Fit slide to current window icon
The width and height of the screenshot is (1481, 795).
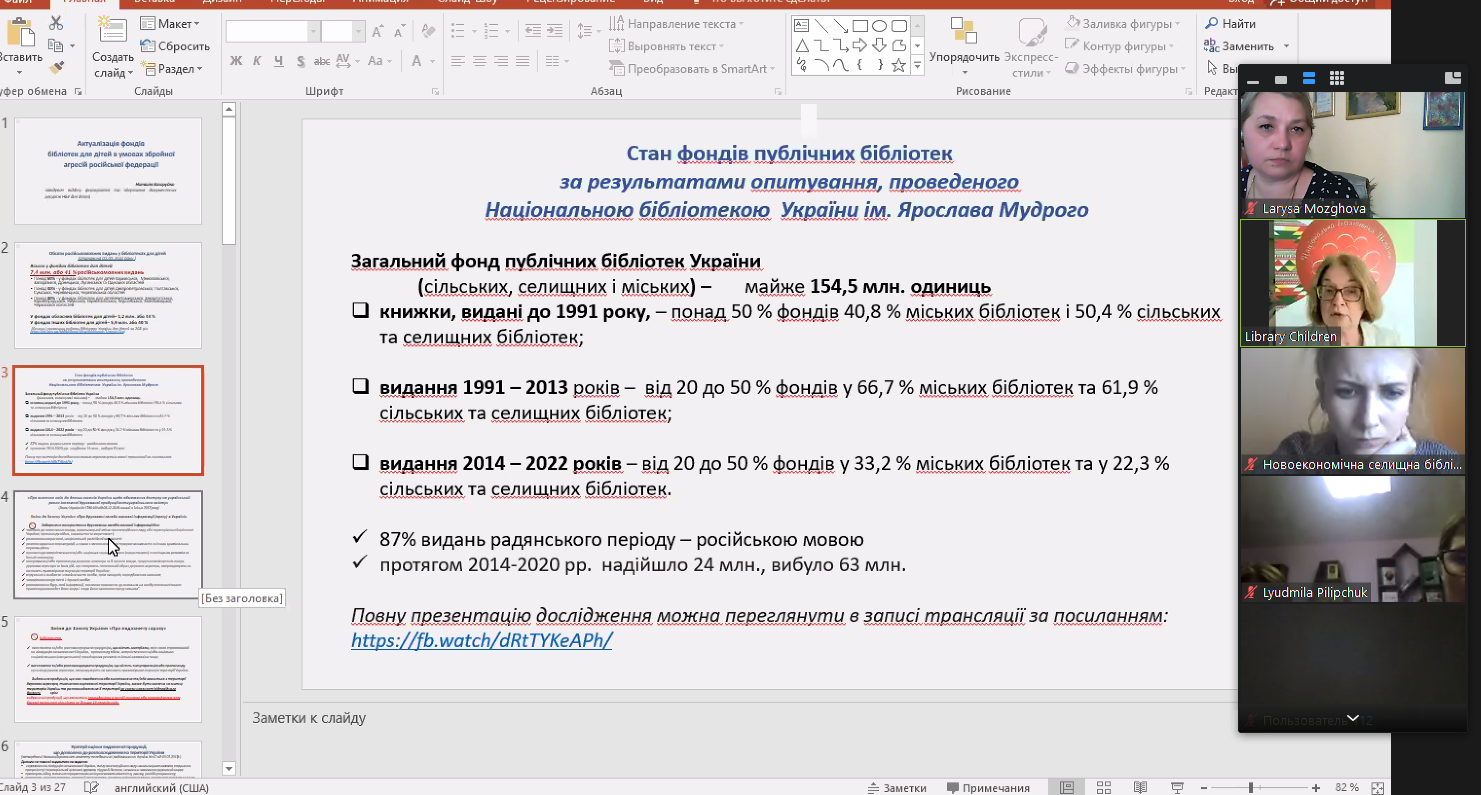(x=1379, y=788)
